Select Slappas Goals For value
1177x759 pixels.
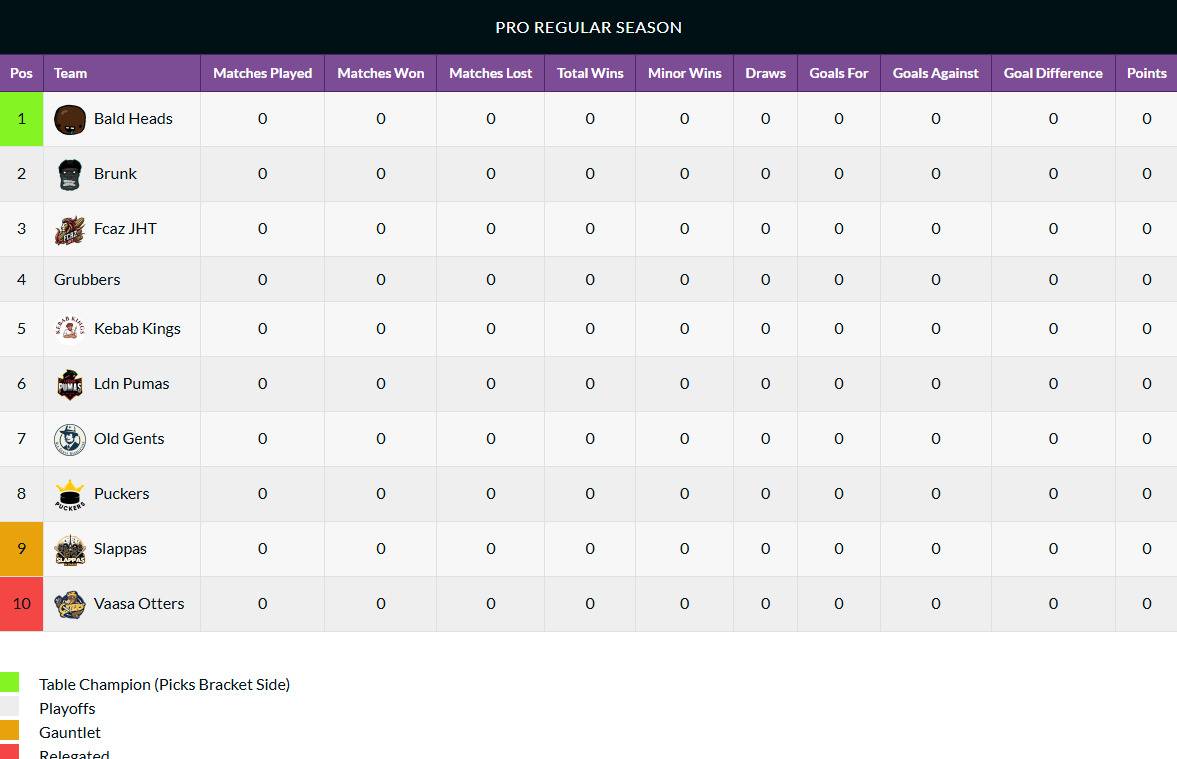tap(838, 549)
